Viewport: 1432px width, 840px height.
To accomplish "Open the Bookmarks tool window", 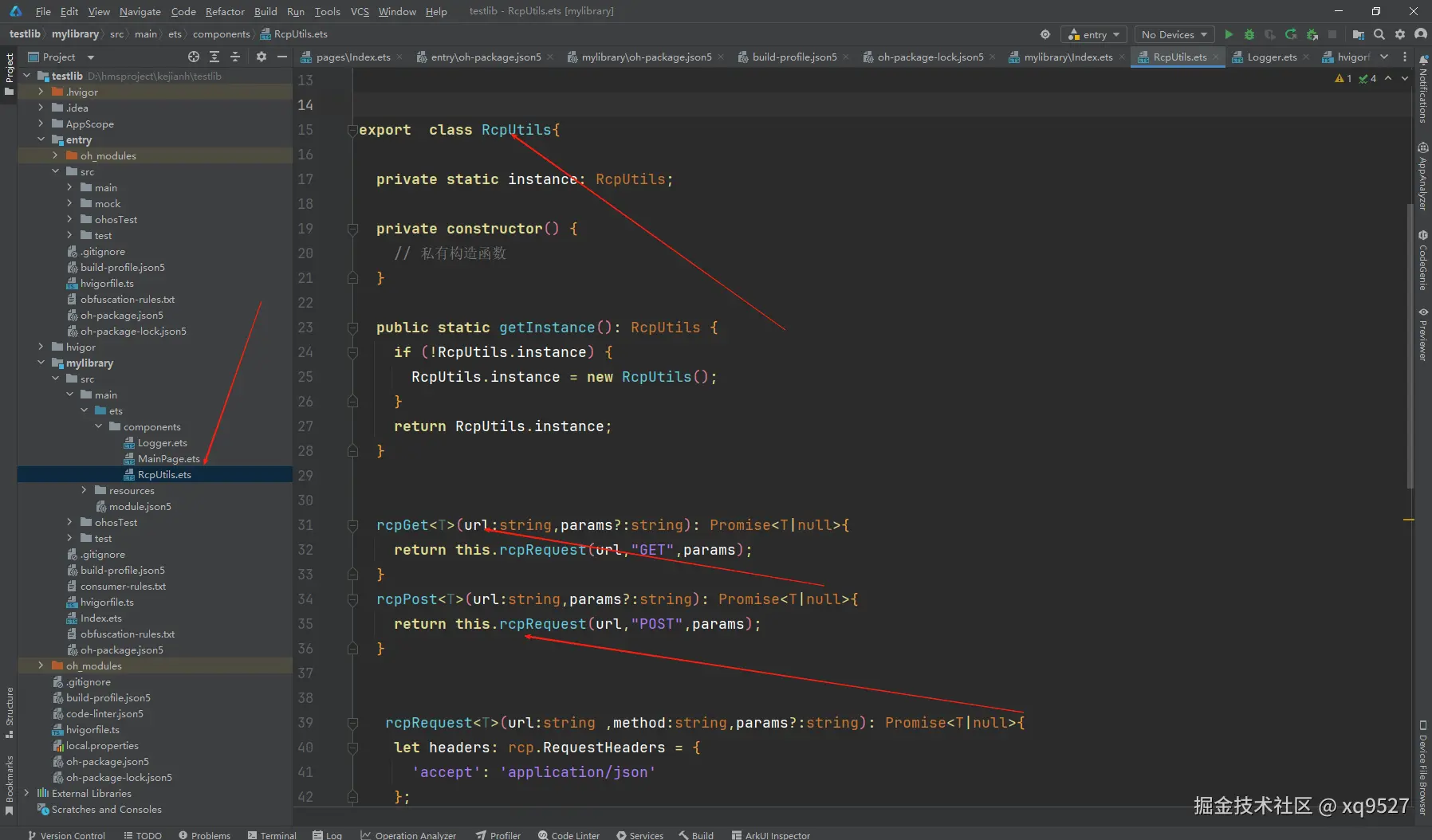I will click(x=10, y=785).
